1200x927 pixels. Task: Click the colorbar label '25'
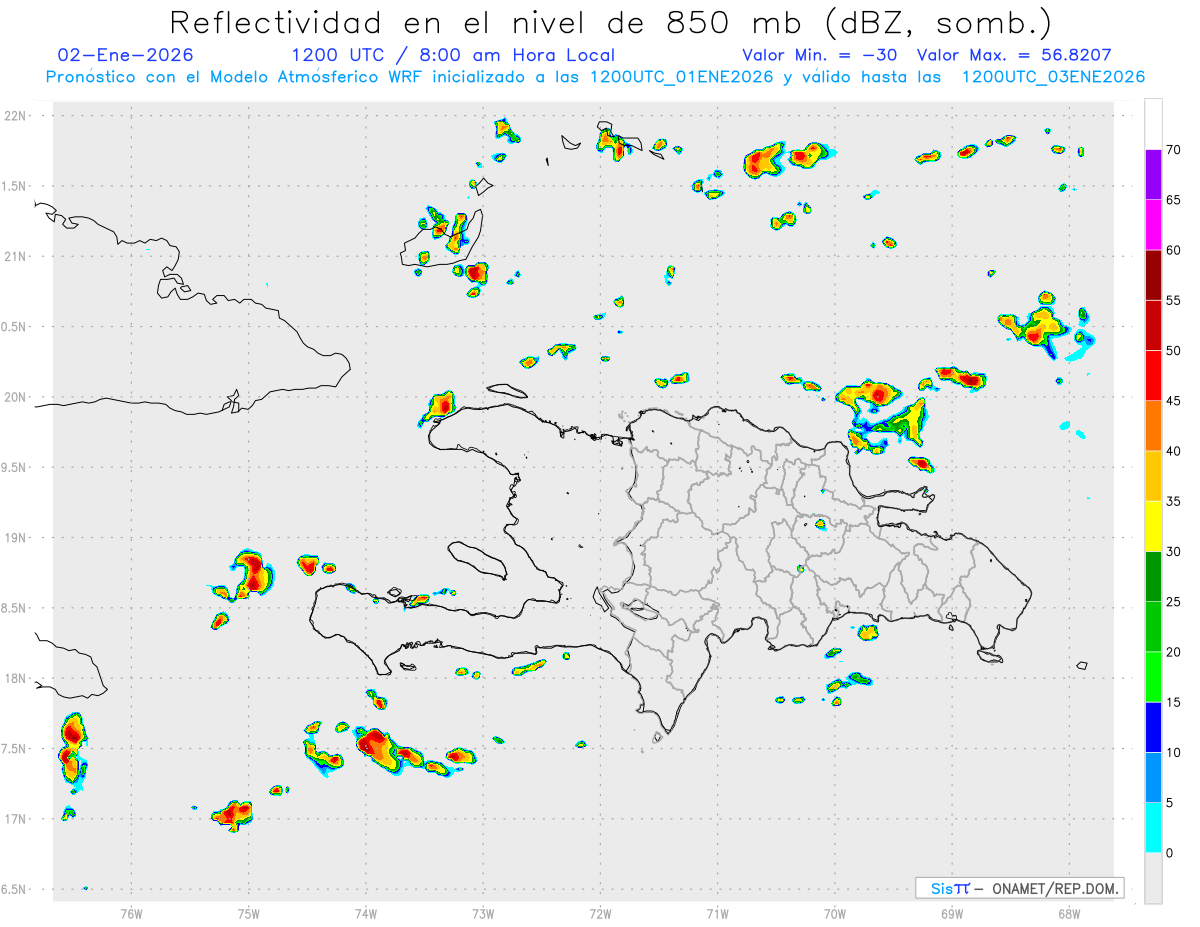point(1173,602)
